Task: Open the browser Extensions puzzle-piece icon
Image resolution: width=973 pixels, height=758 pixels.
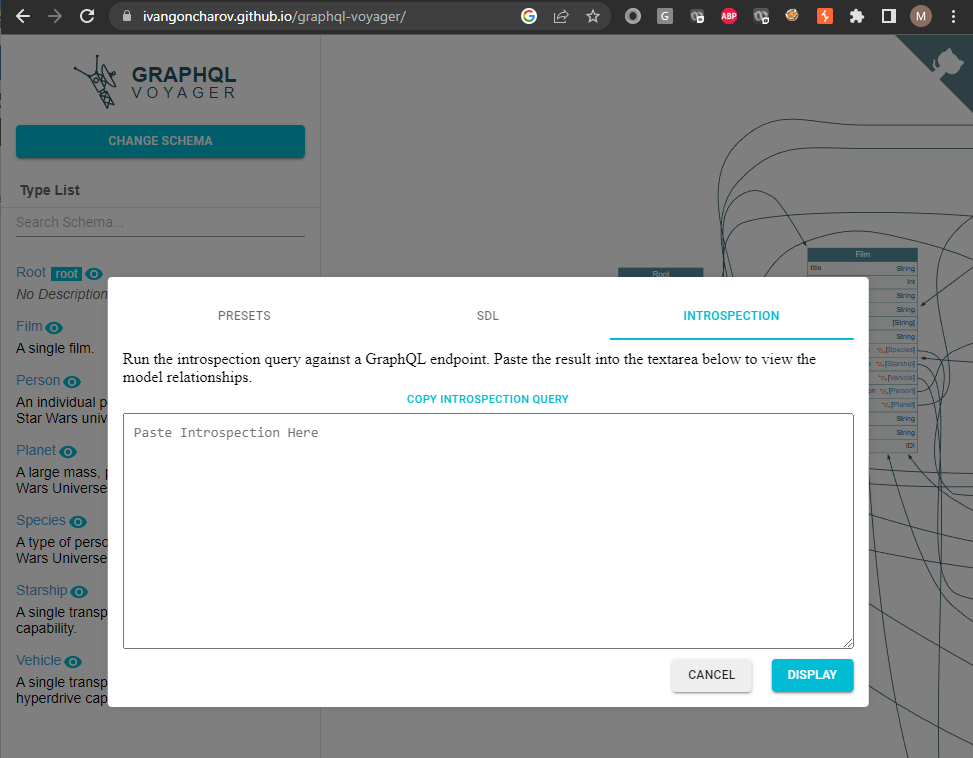Action: tap(857, 16)
